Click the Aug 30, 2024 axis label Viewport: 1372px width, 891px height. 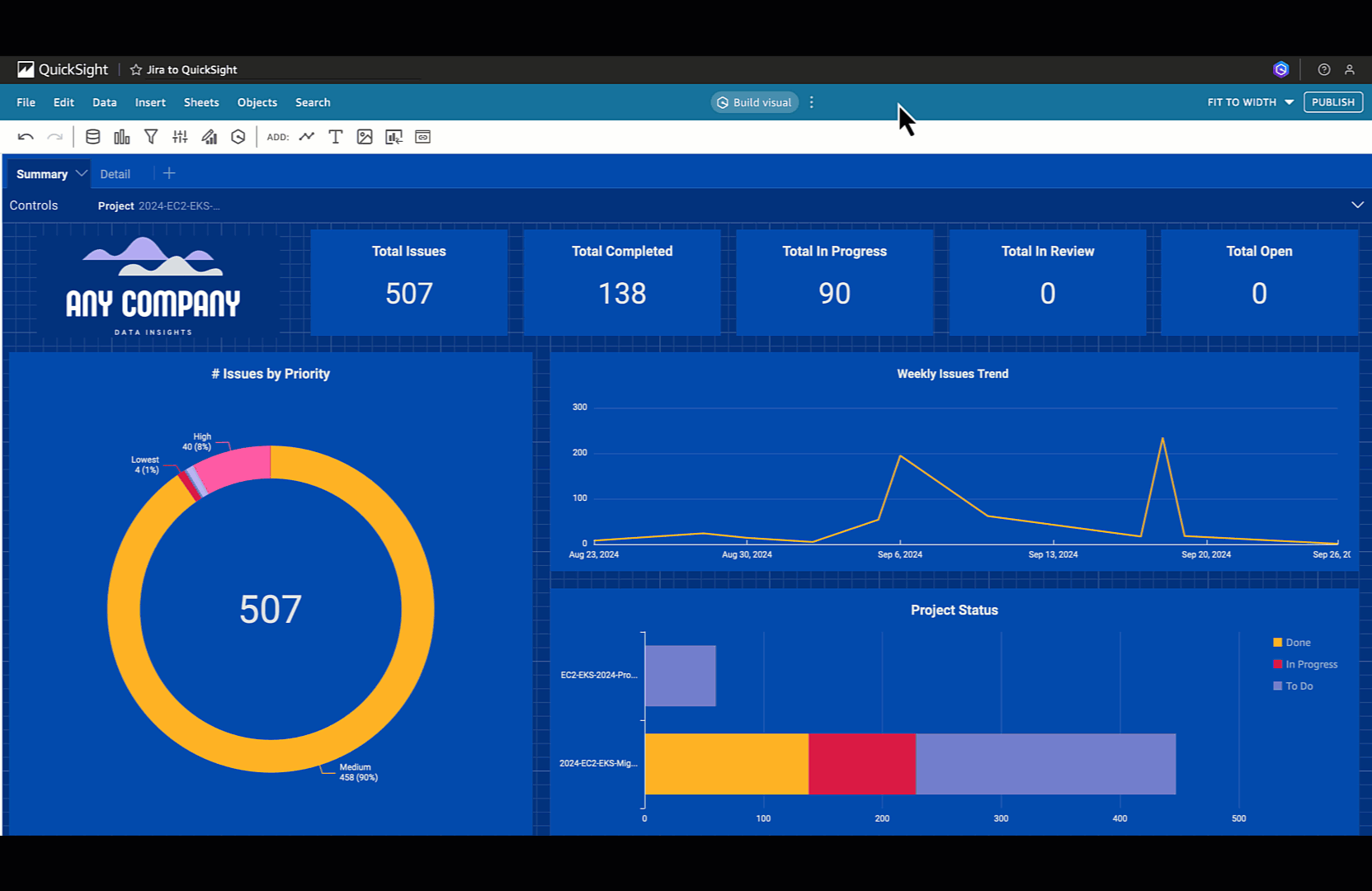pos(747,554)
